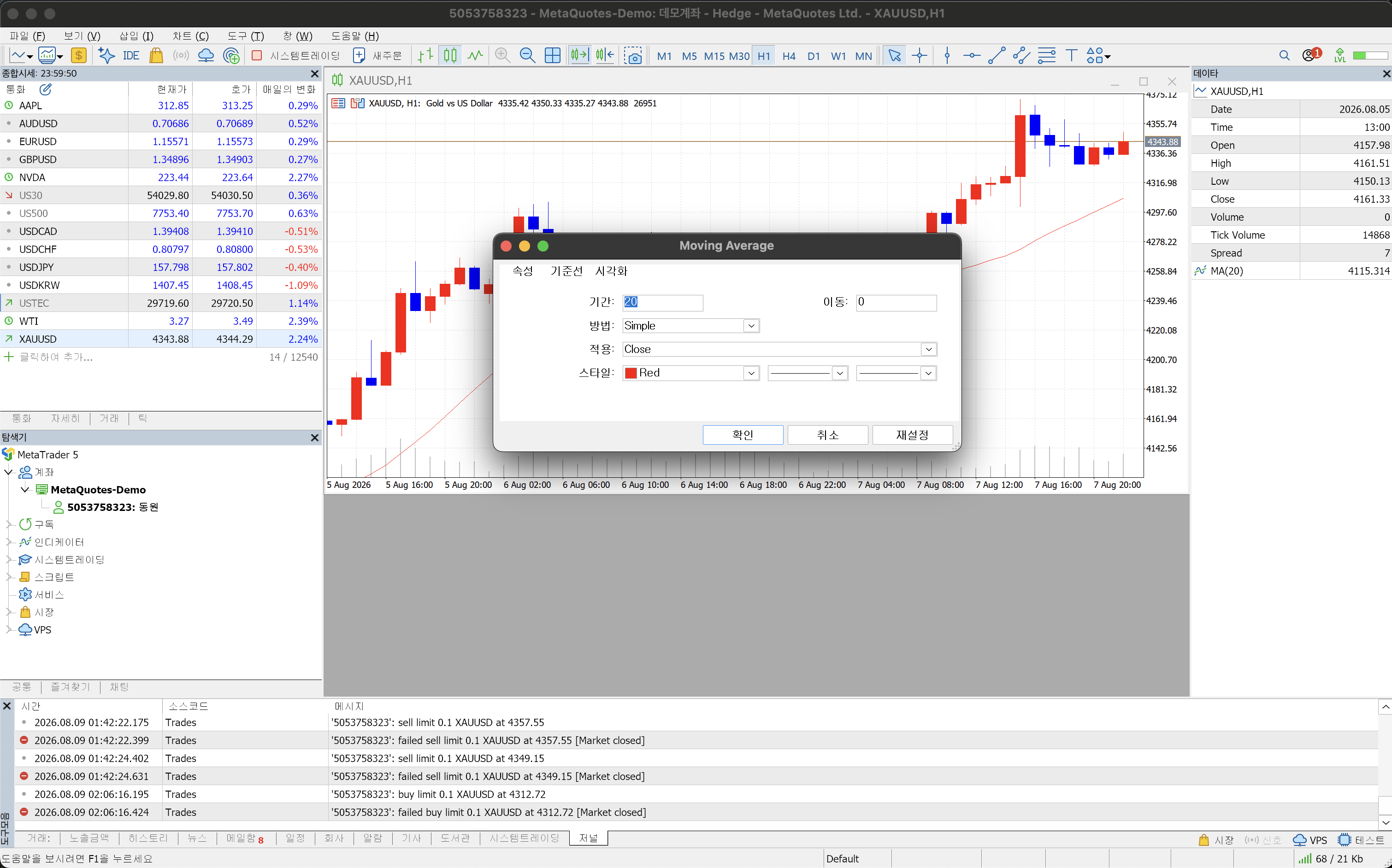Toggle 시스템트레이딩 algo trading in the toolbar
The width and height of the screenshot is (1392, 868).
(x=296, y=56)
